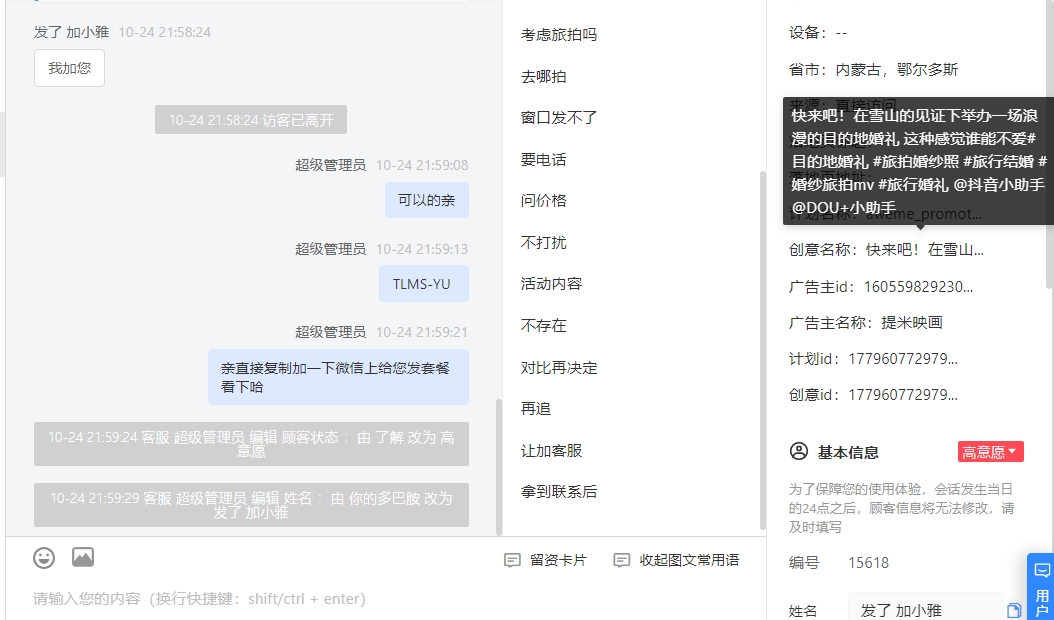Select quick reply 让加客服
The image size is (1054, 620).
(551, 451)
